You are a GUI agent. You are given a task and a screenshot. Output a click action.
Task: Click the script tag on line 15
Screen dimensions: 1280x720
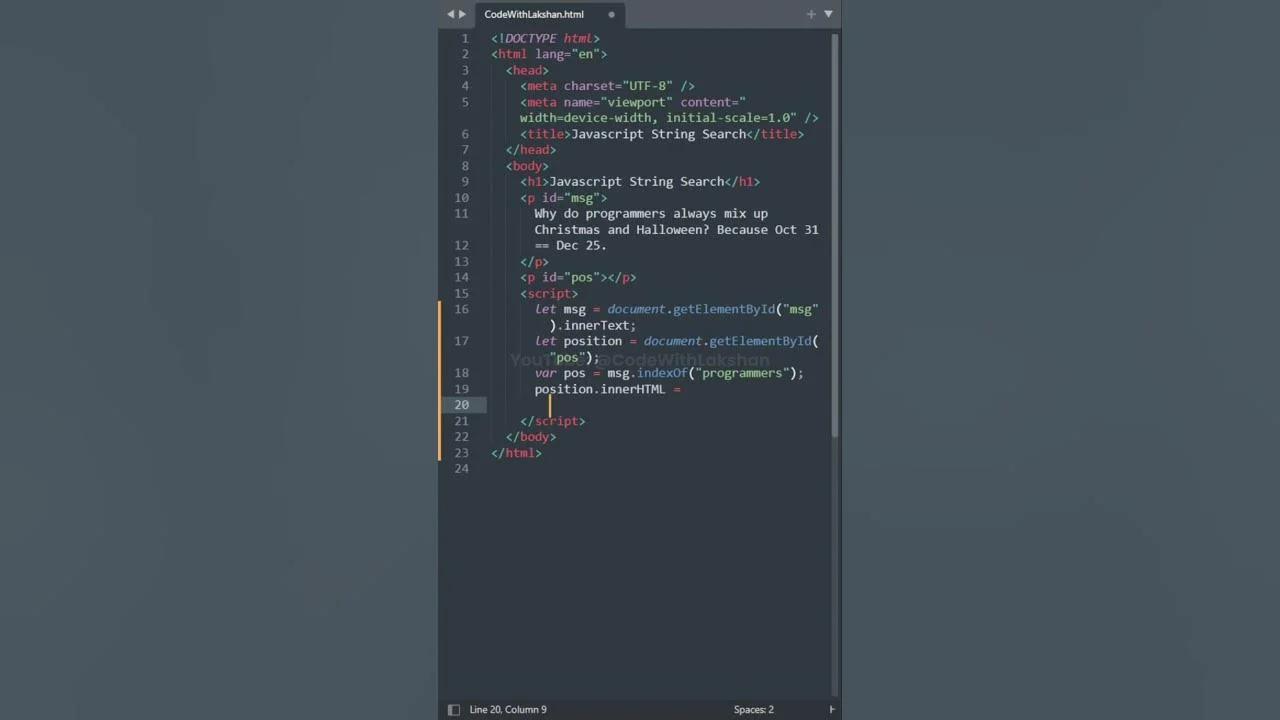[549, 293]
